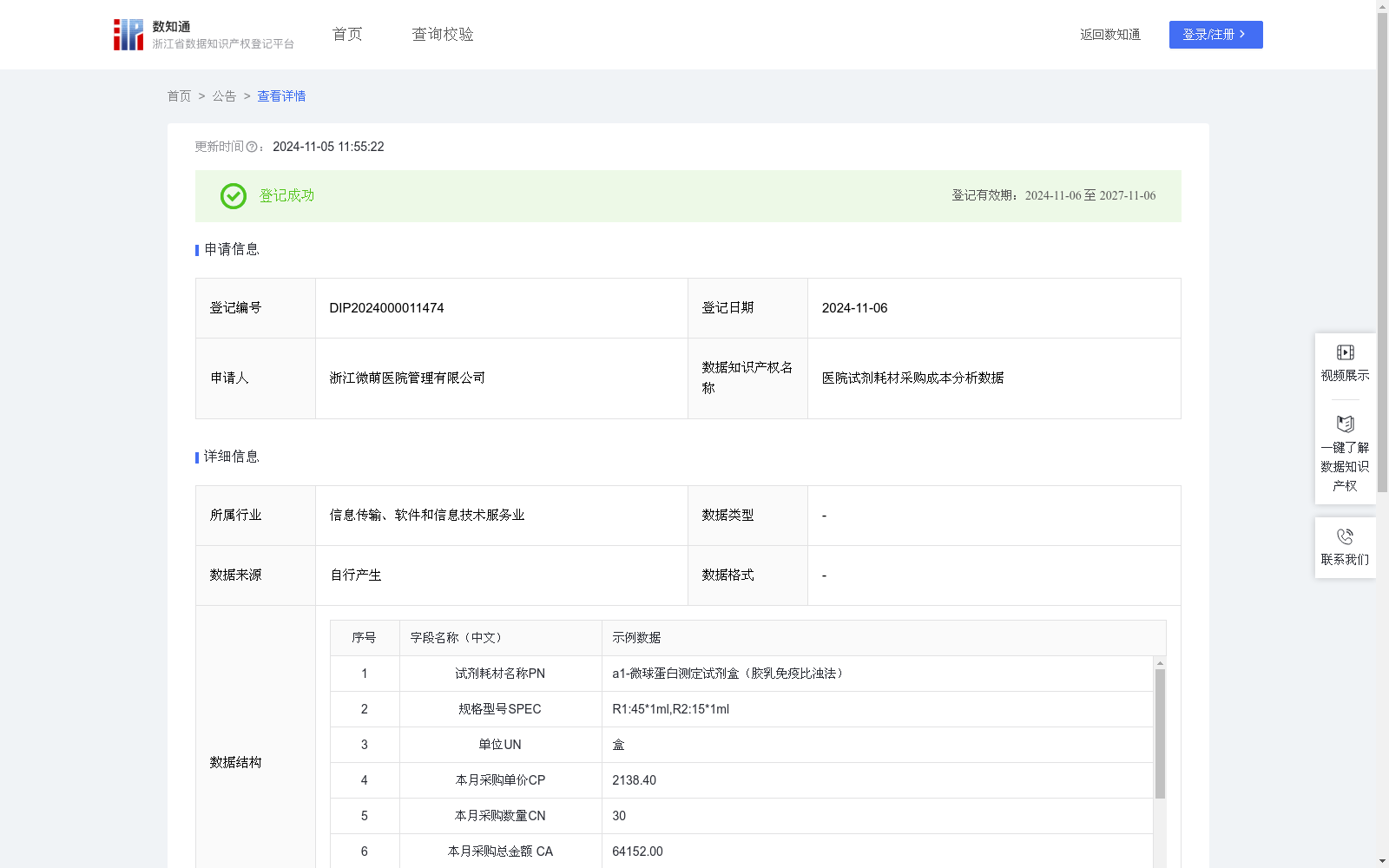1389x868 pixels.
Task: Click the 数知通 platform logo icon
Action: (x=128, y=35)
